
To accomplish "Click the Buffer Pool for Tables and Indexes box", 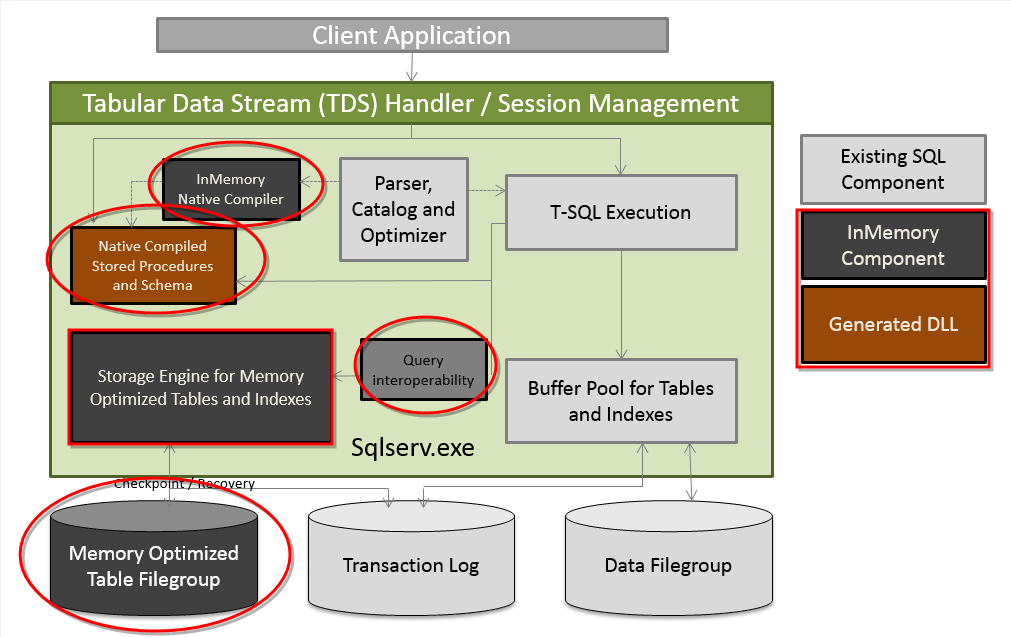I will 621,401.
